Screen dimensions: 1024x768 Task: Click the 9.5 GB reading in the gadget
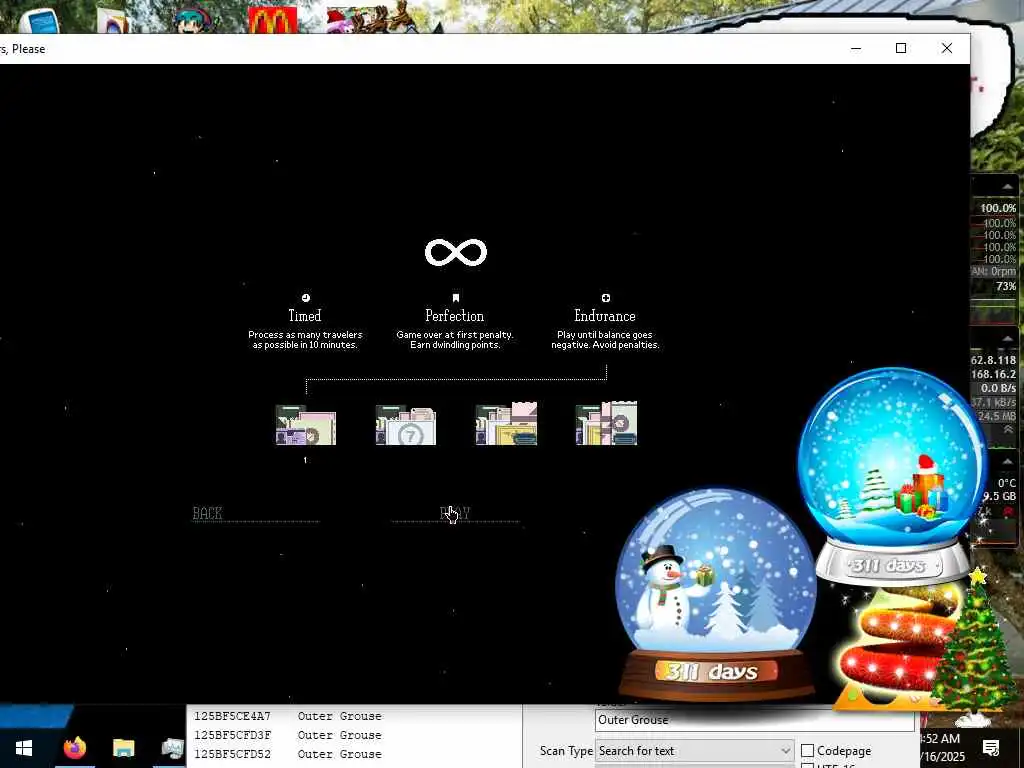pyautogui.click(x=999, y=496)
